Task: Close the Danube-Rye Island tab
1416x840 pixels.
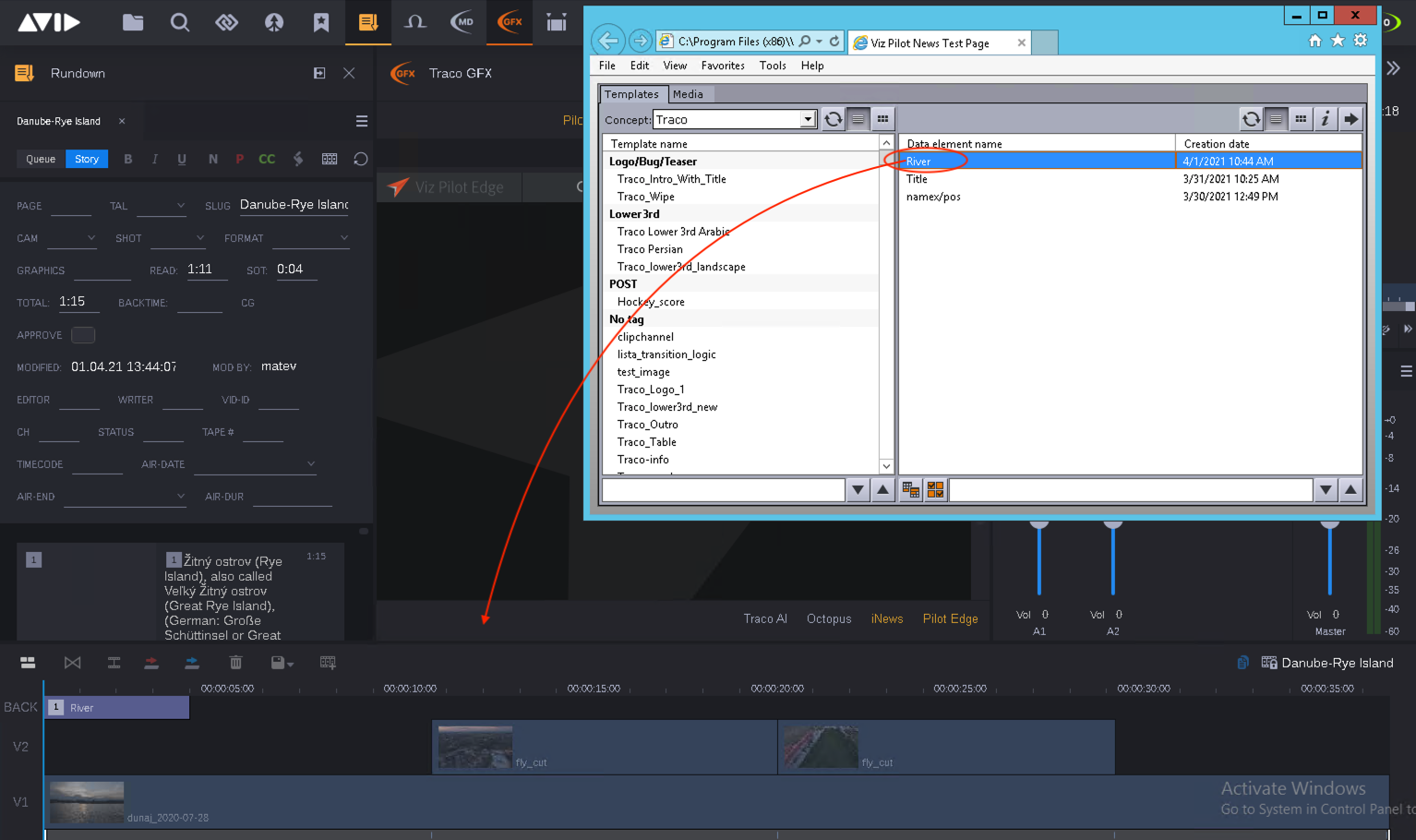Action: 122,121
